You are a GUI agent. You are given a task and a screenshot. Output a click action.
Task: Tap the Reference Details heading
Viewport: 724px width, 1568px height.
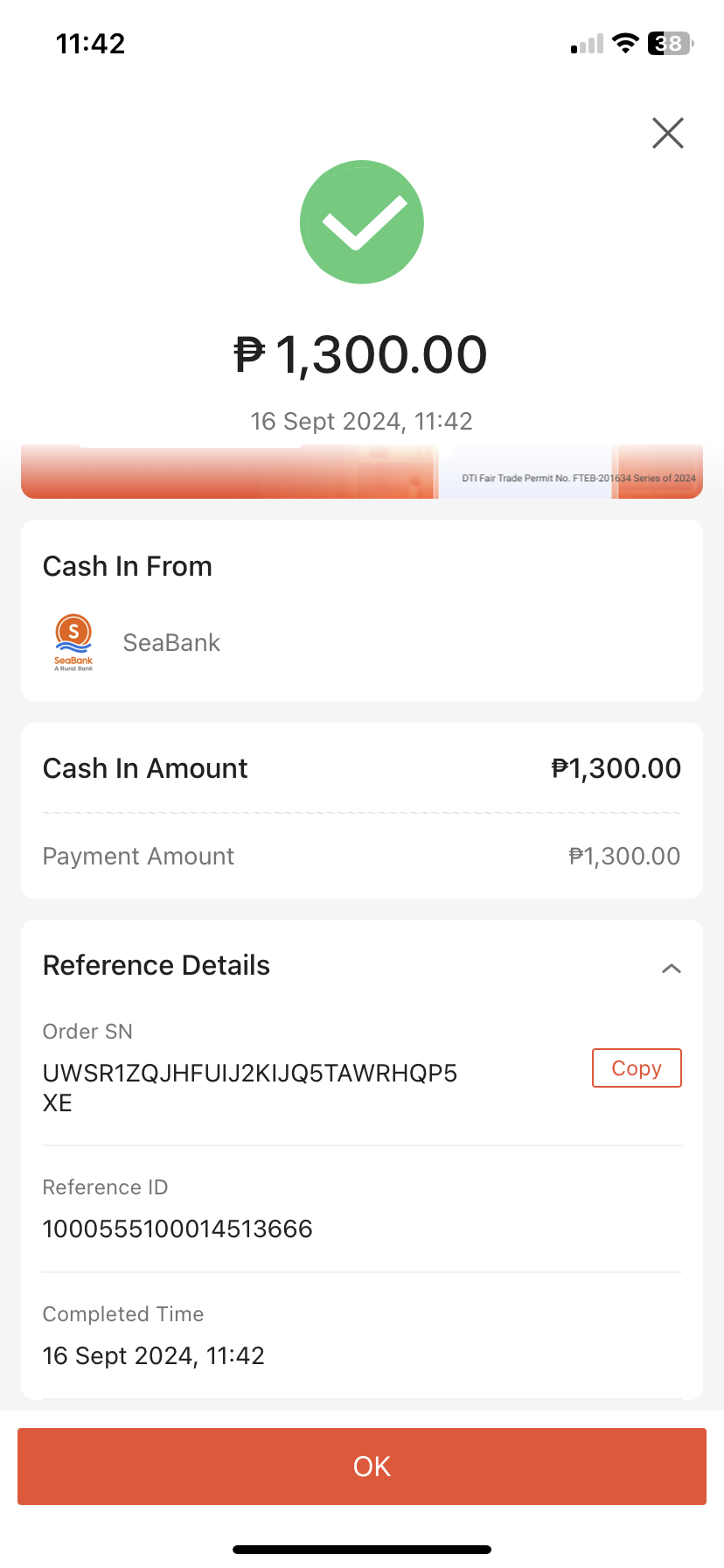pos(157,965)
